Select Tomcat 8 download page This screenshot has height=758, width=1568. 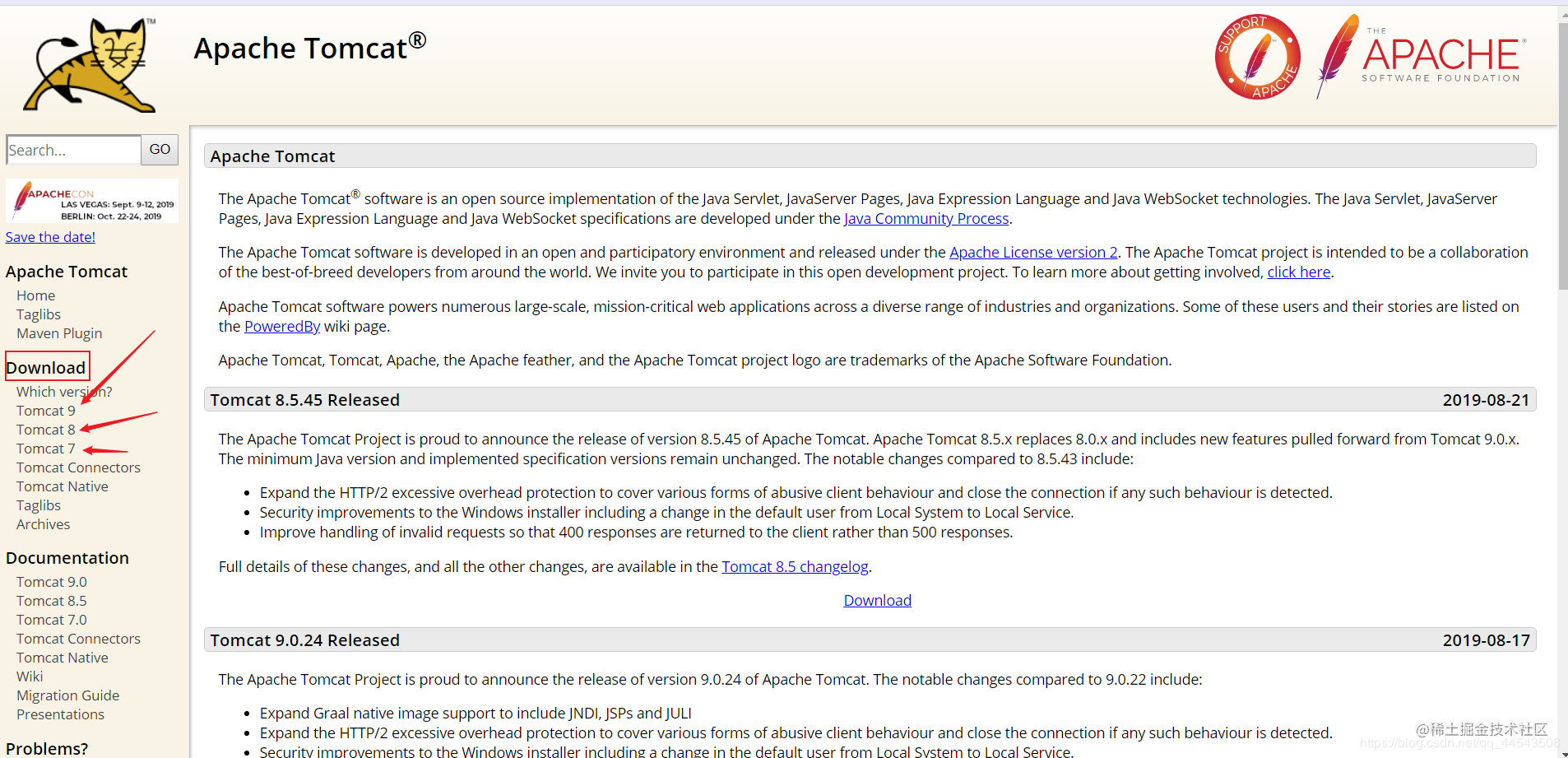[45, 430]
